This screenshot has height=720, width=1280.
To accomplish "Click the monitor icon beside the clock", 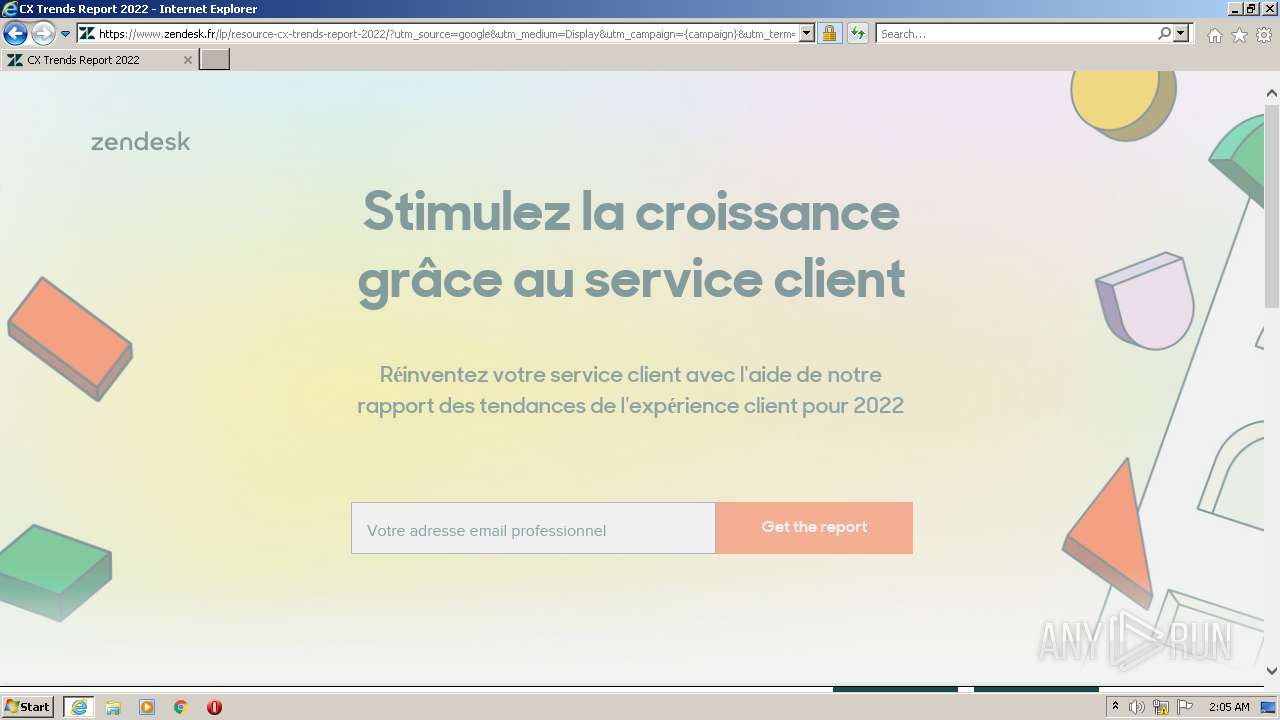I will (x=1268, y=707).
